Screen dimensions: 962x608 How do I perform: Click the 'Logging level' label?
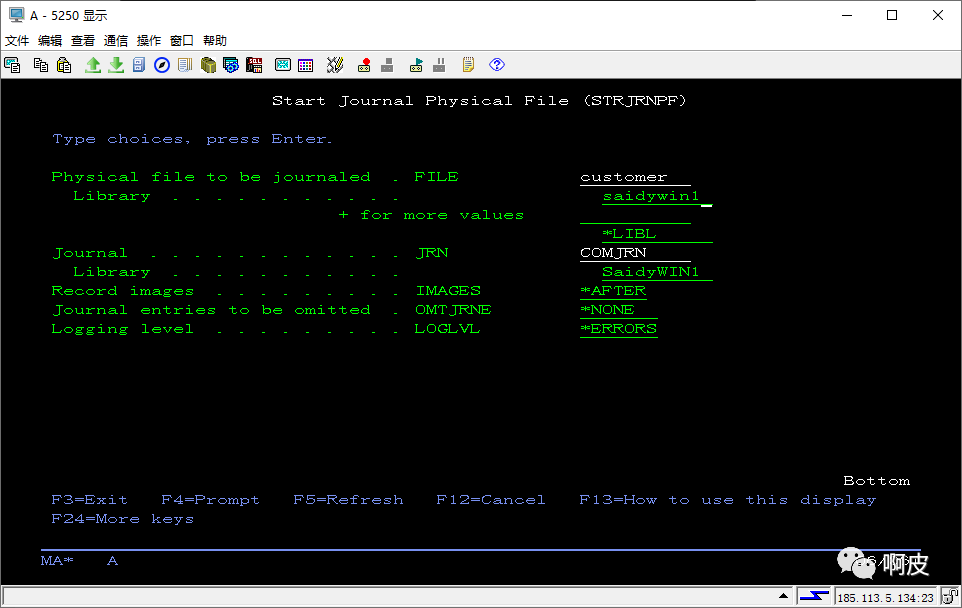123,329
